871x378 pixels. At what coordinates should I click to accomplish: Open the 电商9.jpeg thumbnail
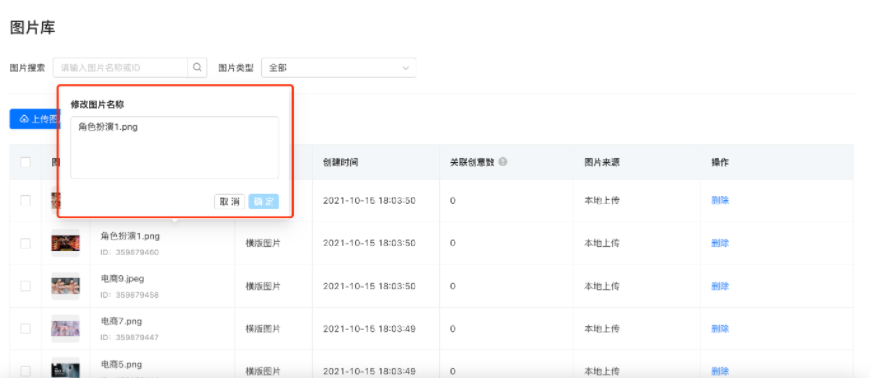(x=66, y=286)
